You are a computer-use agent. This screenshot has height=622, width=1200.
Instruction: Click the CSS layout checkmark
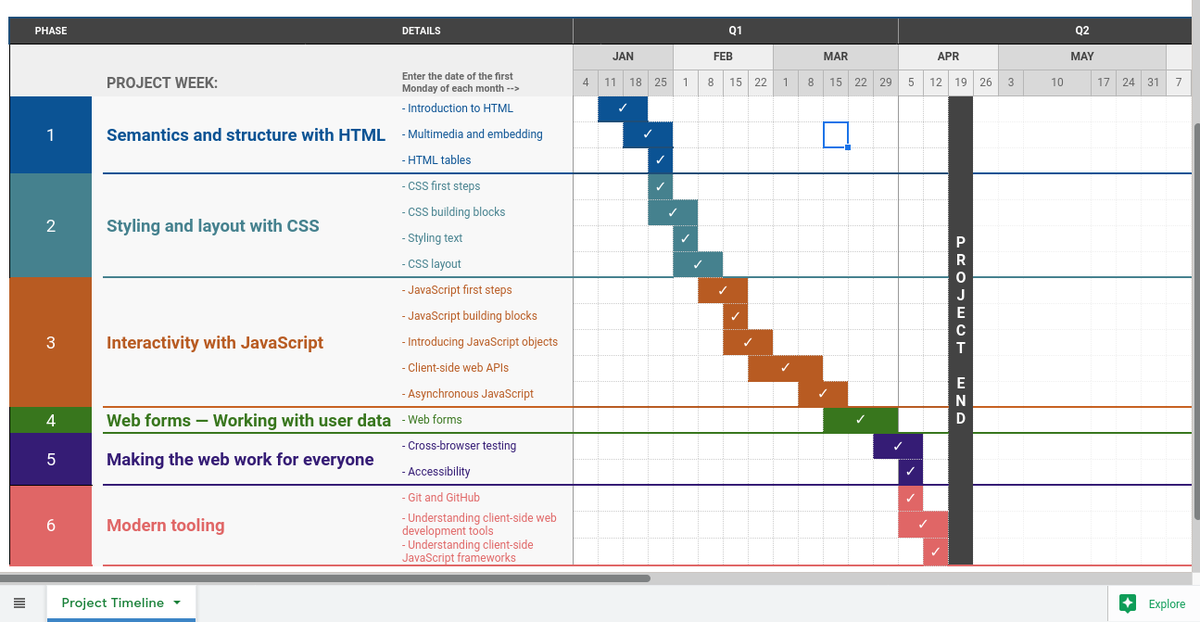(x=697, y=264)
